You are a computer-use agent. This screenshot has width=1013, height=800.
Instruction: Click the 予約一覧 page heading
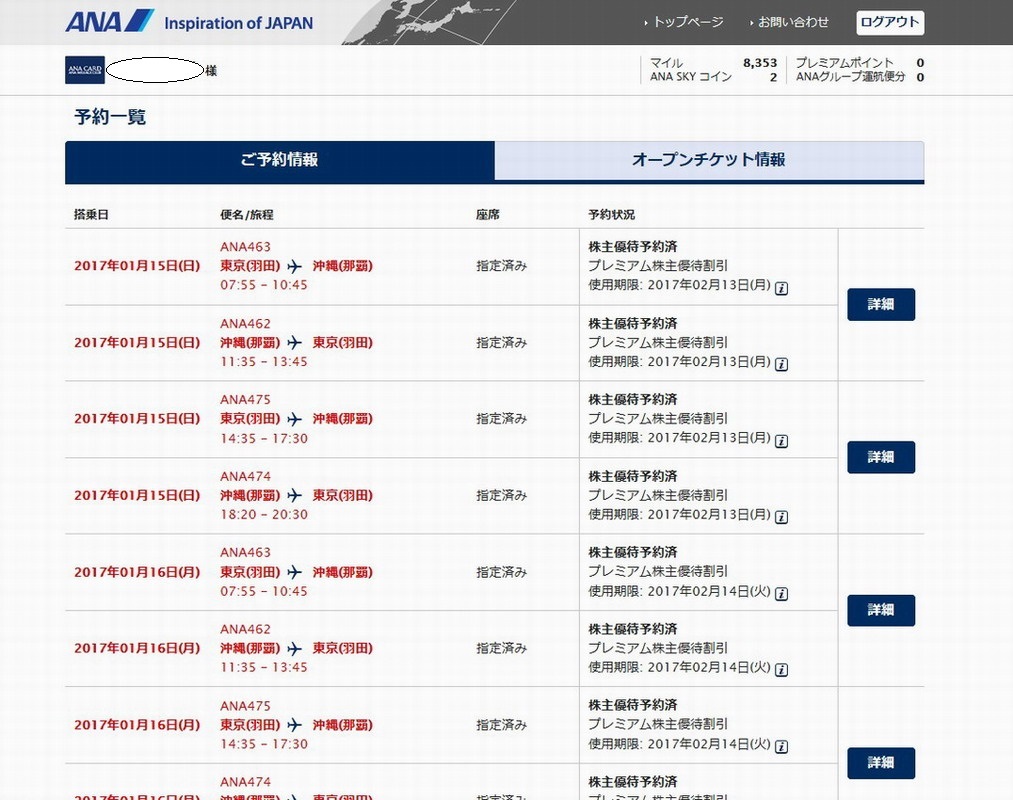(110, 117)
